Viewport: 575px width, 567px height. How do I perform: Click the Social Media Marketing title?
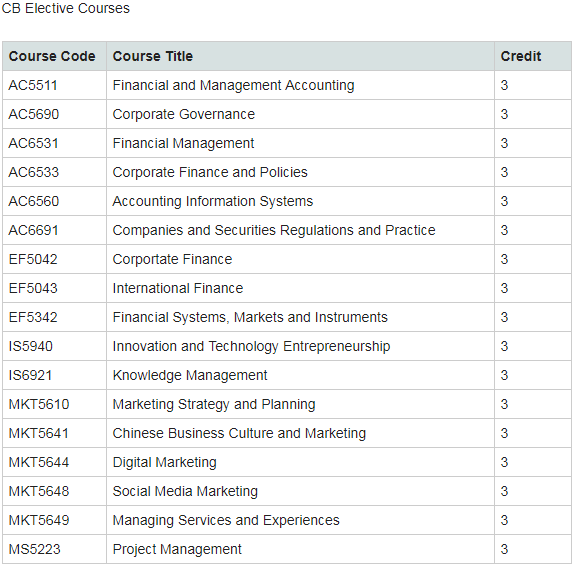click(185, 491)
